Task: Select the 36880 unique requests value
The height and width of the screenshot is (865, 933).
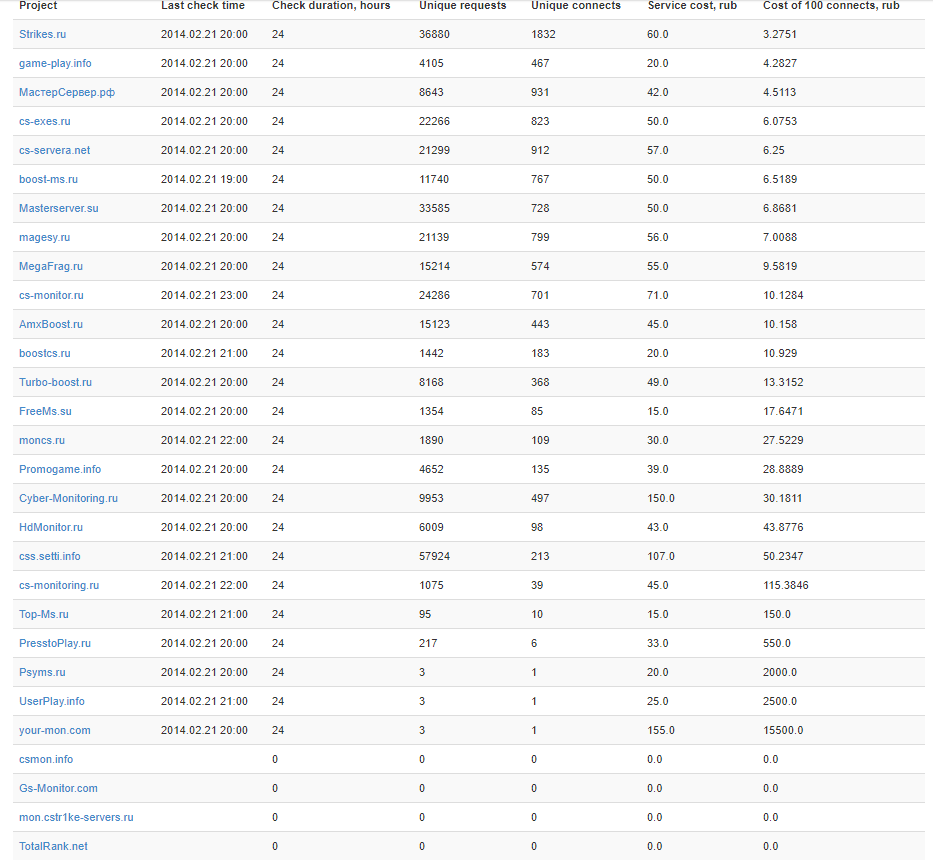Action: pos(434,35)
